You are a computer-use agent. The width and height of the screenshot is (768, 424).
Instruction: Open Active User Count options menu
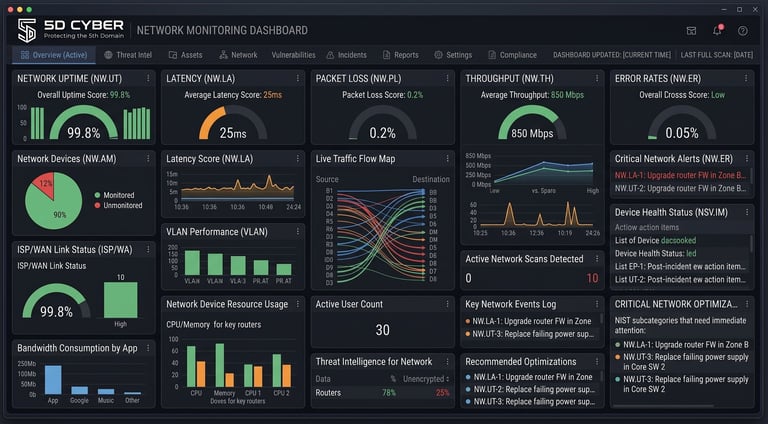[x=447, y=304]
